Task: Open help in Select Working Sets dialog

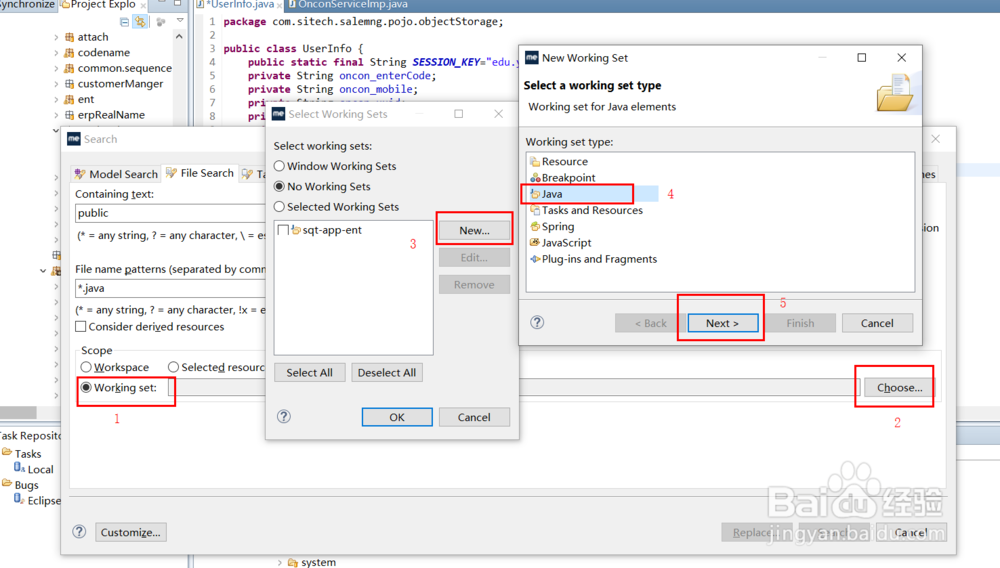Action: pyautogui.click(x=284, y=416)
